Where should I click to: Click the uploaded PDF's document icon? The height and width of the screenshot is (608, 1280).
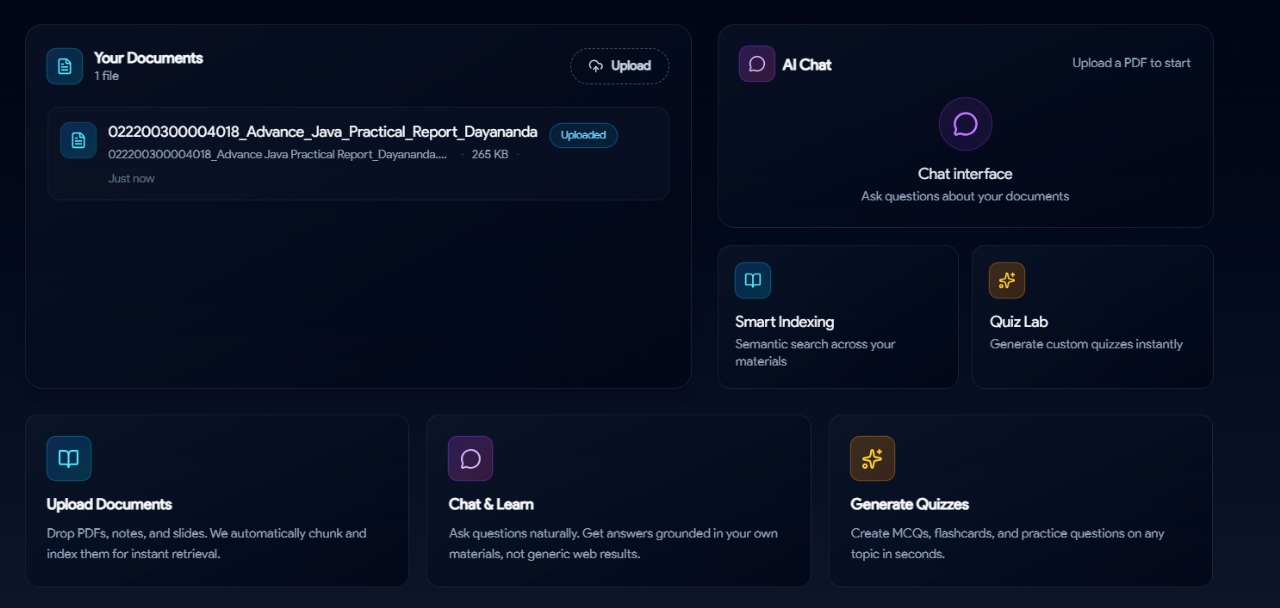click(x=78, y=140)
